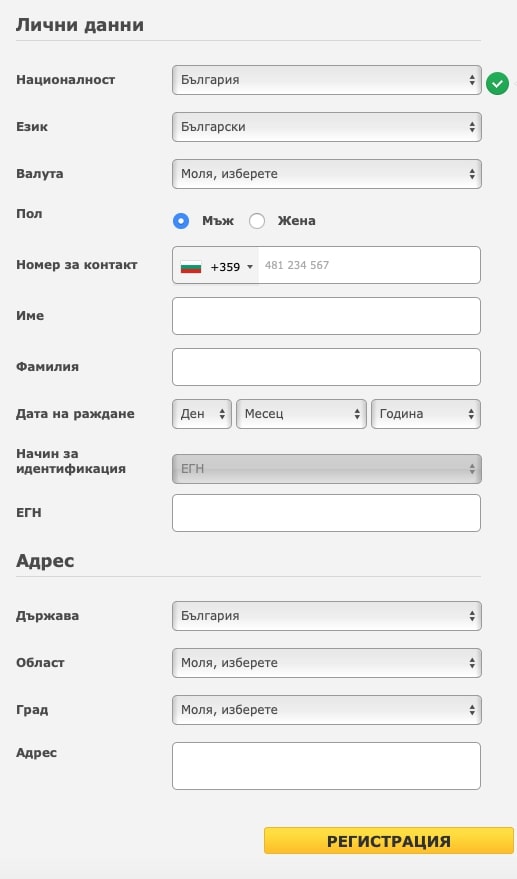The height and width of the screenshot is (879, 517).
Task: Expand the Валута currency dropdown
Action: pyautogui.click(x=326, y=174)
